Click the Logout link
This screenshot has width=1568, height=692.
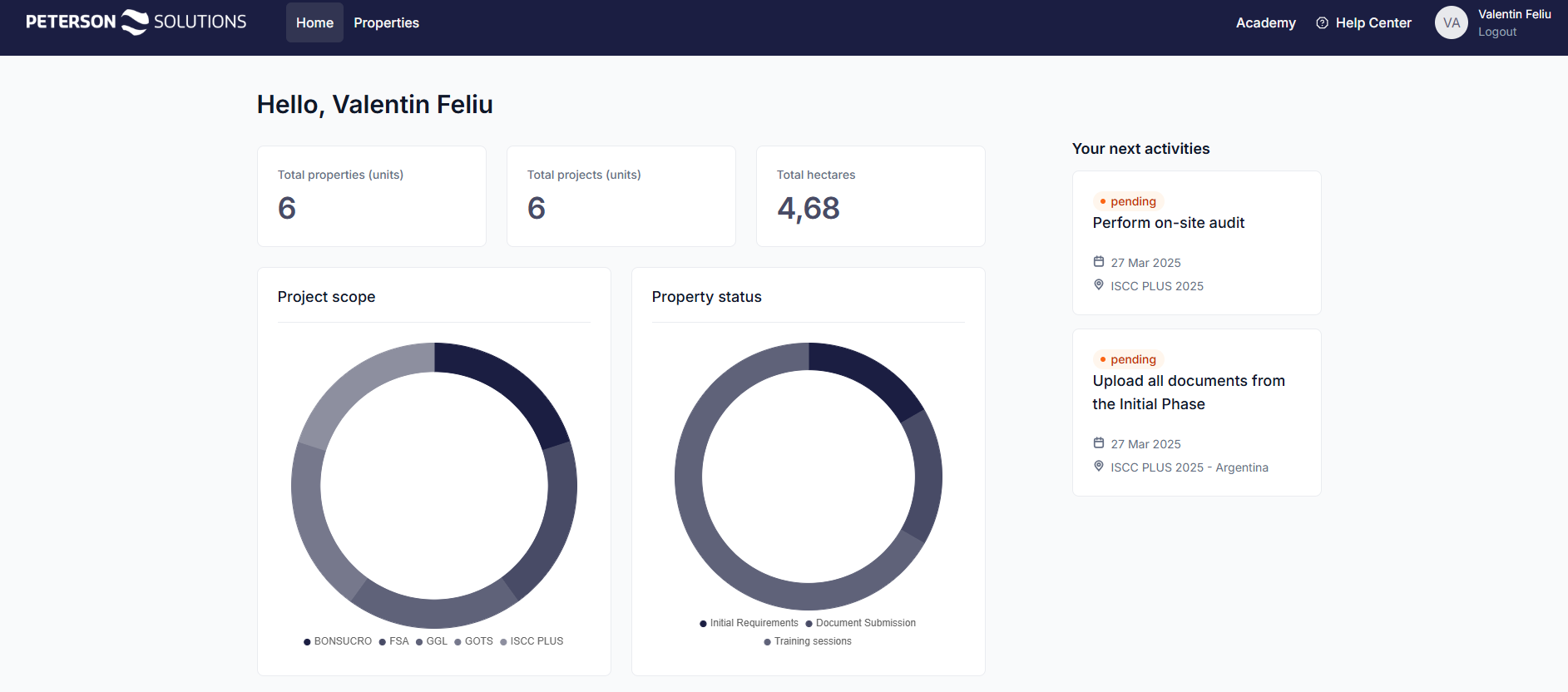click(1496, 32)
